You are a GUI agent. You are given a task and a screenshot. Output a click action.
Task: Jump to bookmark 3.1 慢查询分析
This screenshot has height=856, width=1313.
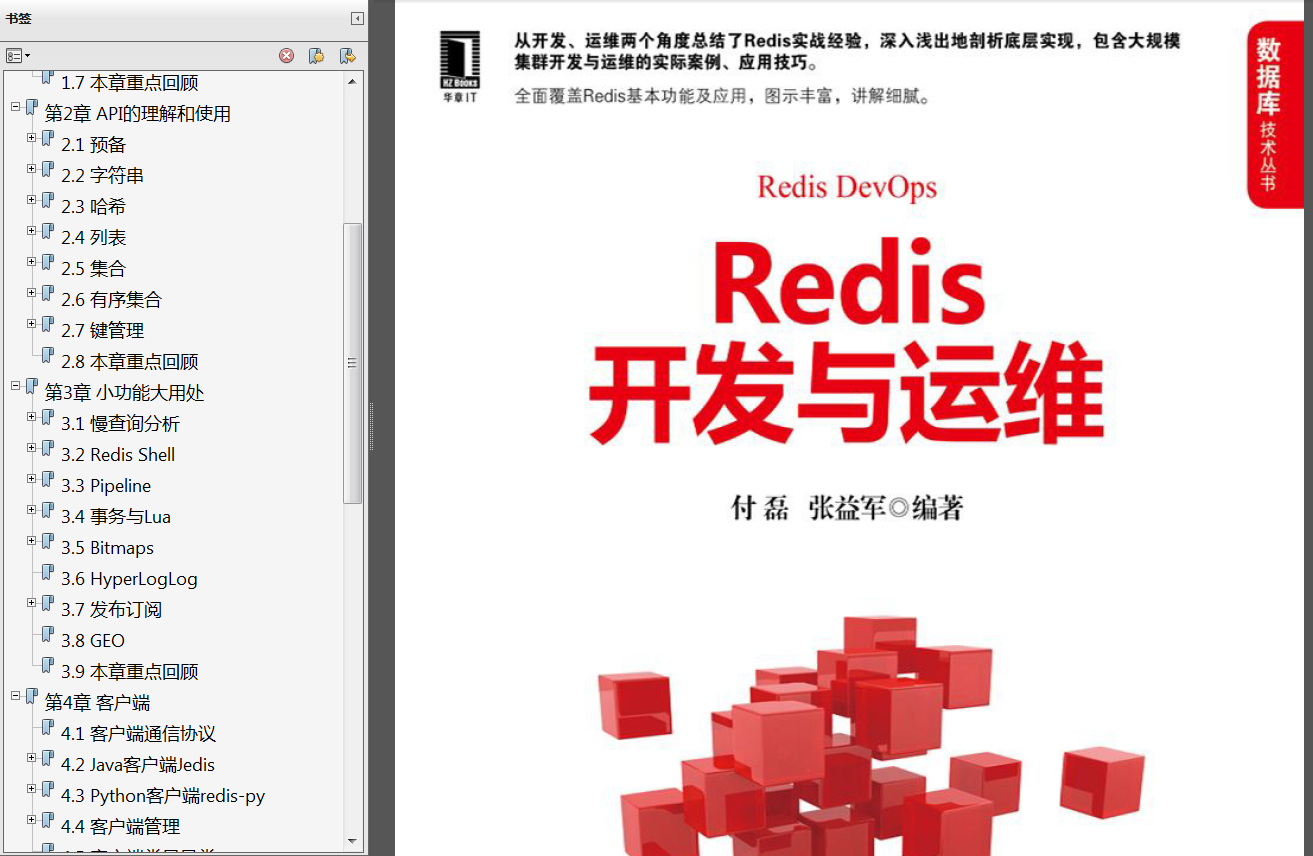click(120, 424)
